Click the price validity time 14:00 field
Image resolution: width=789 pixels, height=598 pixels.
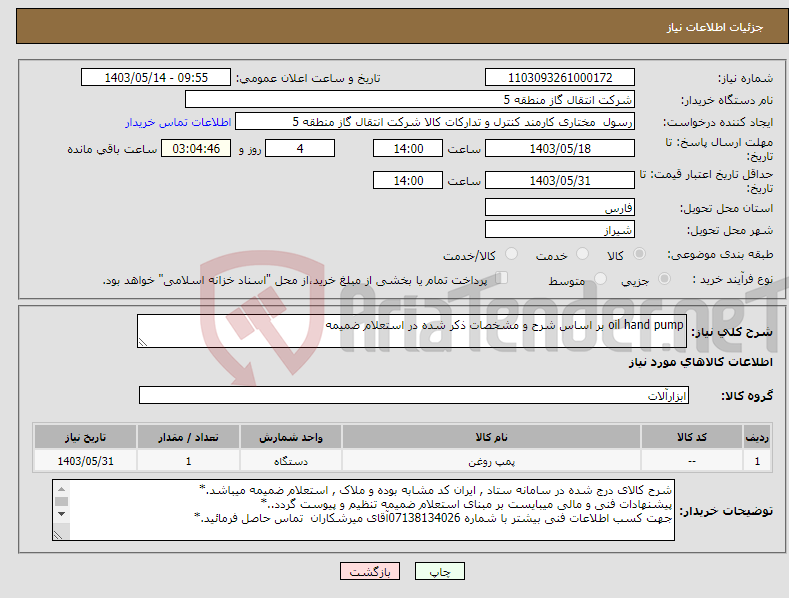tap(408, 180)
